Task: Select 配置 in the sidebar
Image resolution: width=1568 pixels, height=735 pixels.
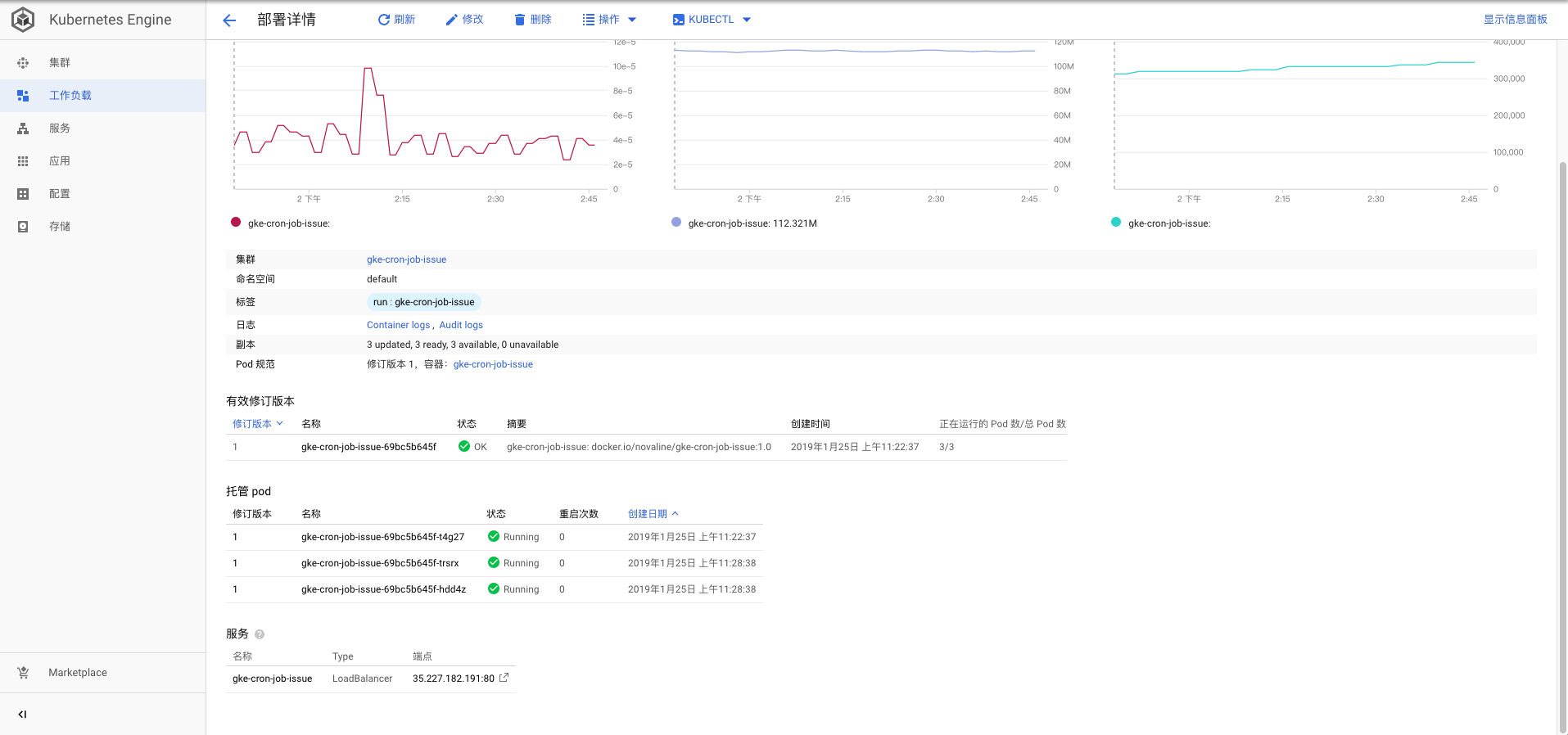Action: tap(103, 194)
